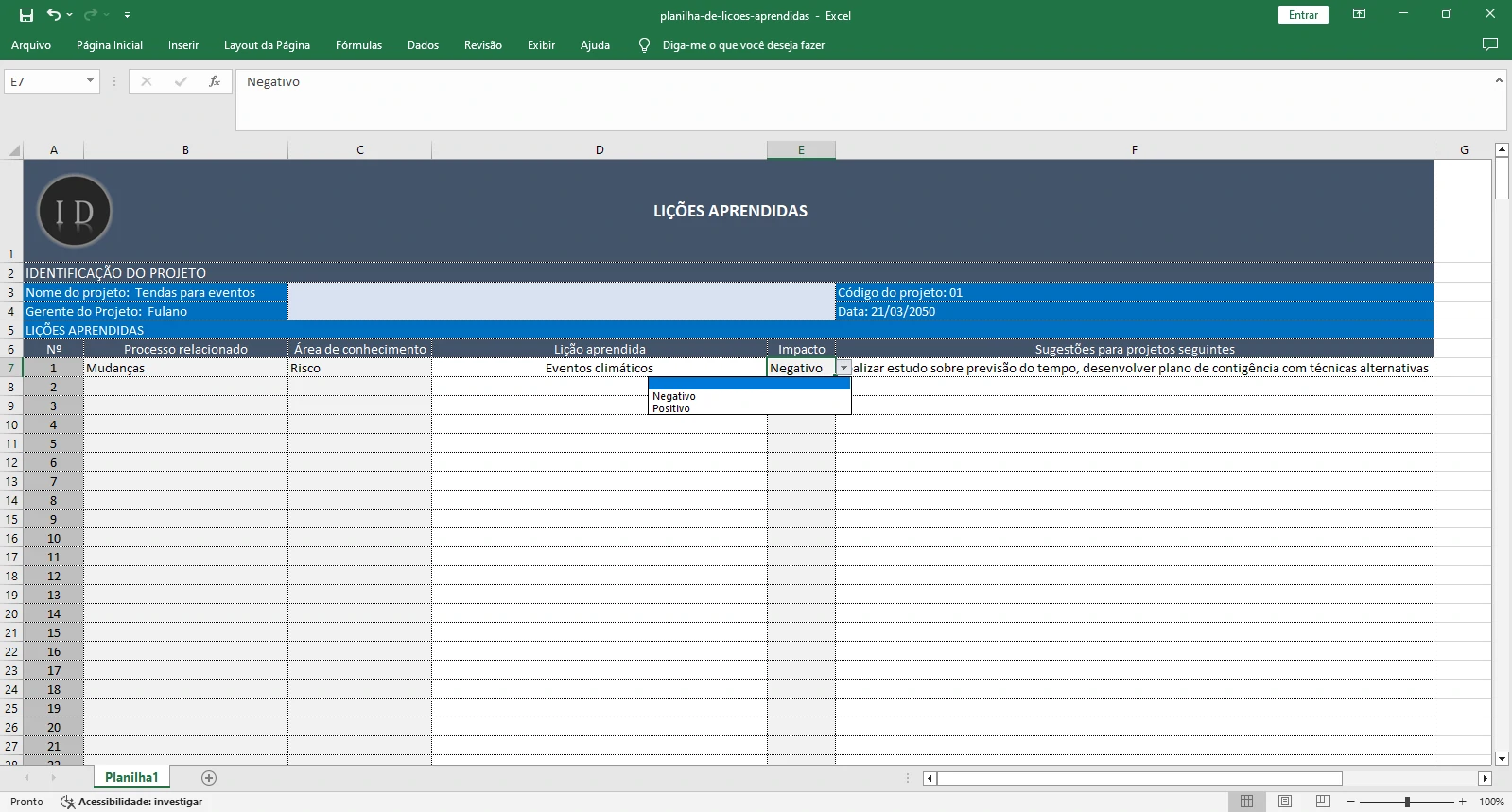Switch to Normal view mode
This screenshot has height=812, width=1512.
pyautogui.click(x=1246, y=802)
